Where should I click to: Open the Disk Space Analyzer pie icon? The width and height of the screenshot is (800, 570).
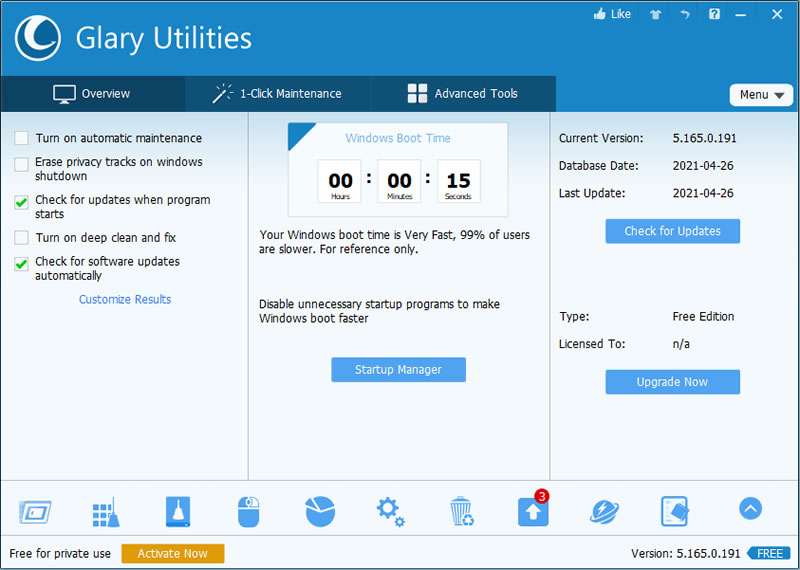(320, 511)
